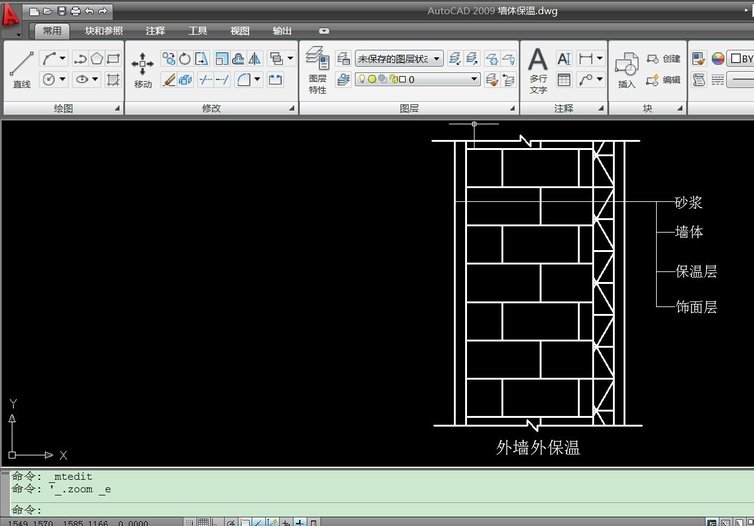Click the color wheel object color icon

click(x=718, y=59)
